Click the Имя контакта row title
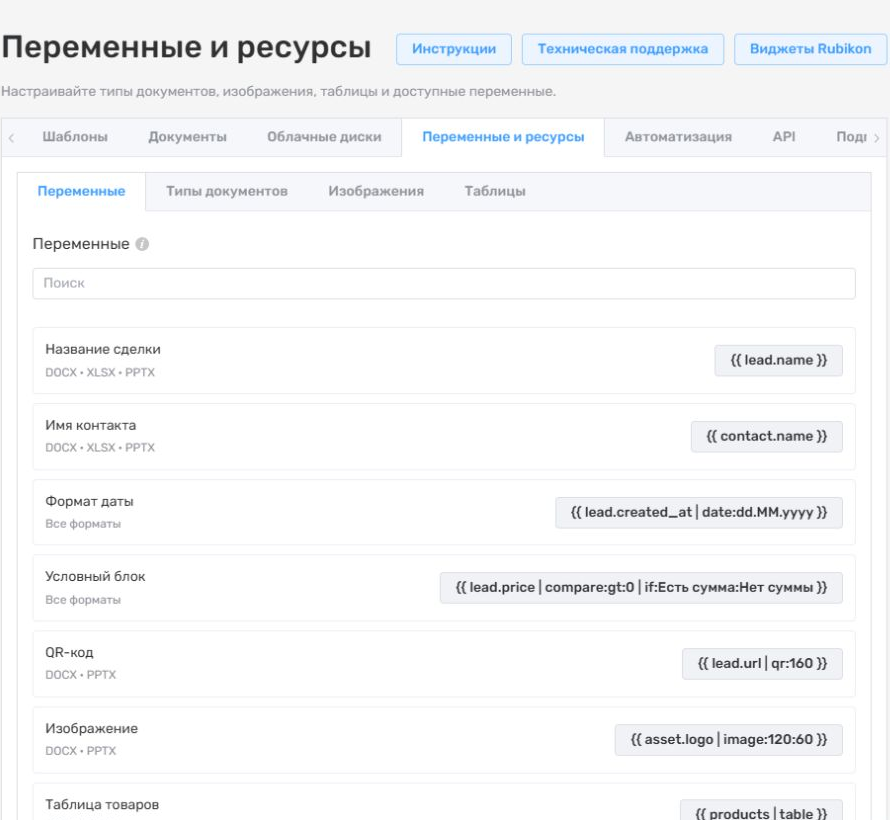Screen dimensions: 890x820 91,426
